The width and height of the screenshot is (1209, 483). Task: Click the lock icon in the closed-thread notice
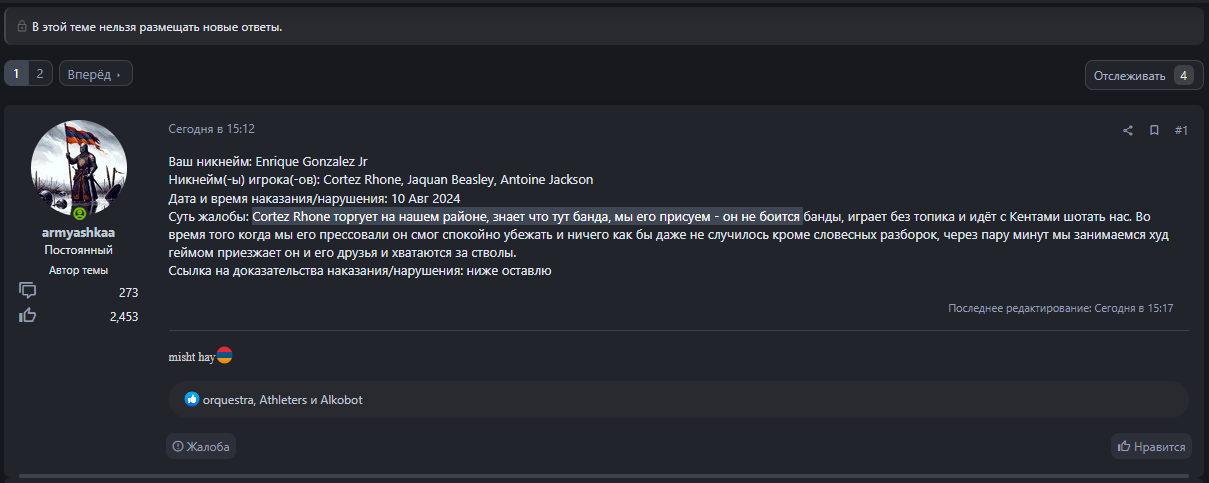22,27
